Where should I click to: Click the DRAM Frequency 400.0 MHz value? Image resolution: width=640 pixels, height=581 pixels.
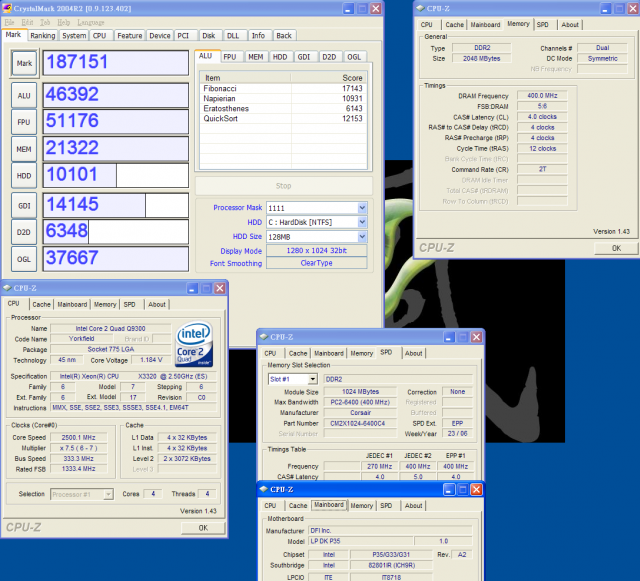[x=542, y=96]
